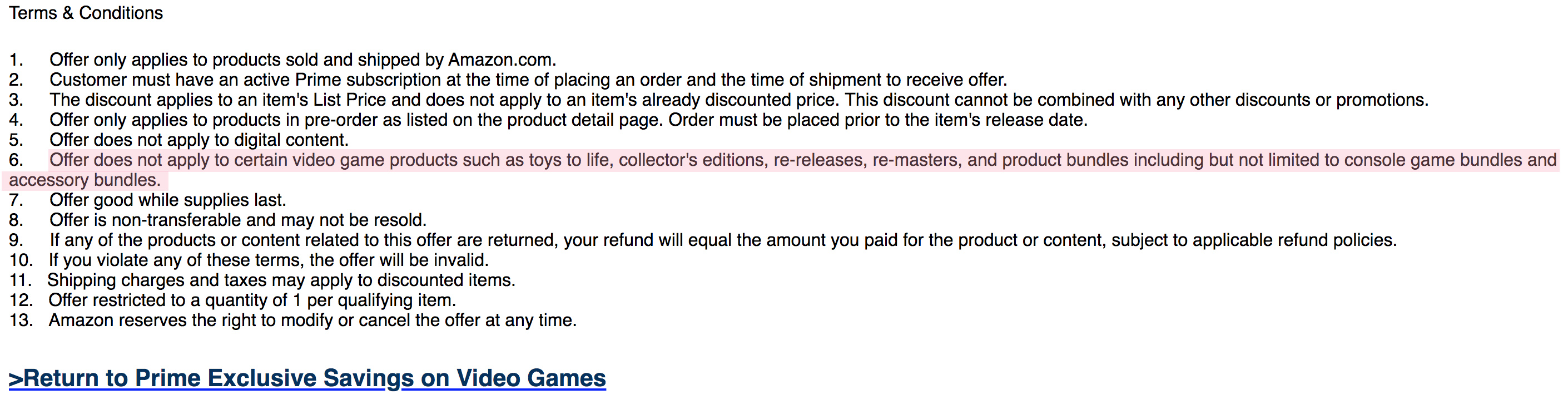Click the Terms & Conditions heading
This screenshot has width=1568, height=414.
[86, 13]
